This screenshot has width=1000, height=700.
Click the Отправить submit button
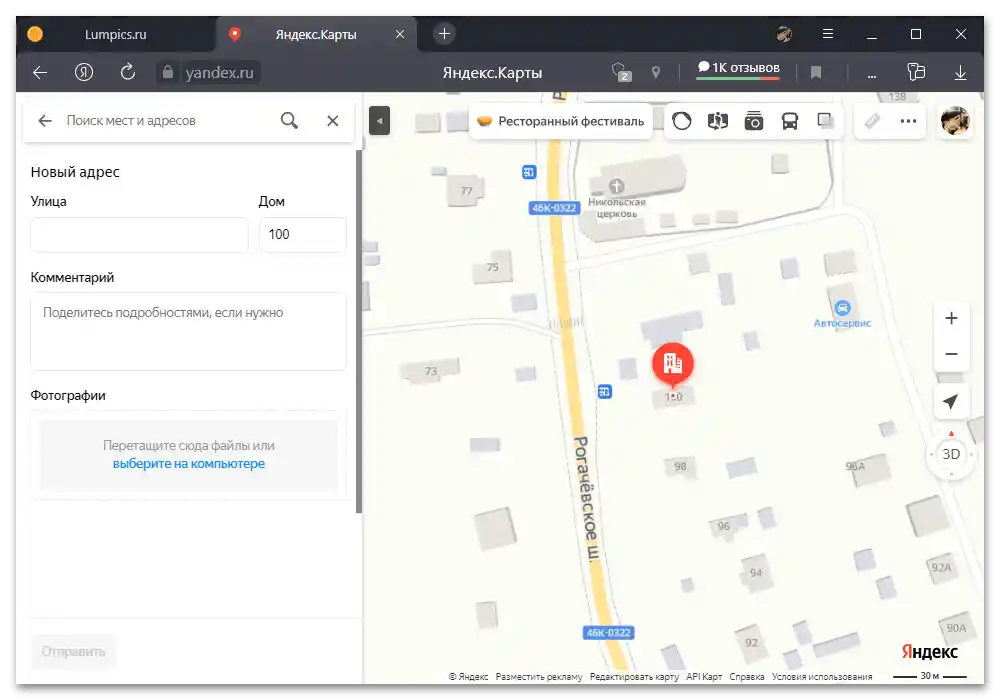(73, 652)
